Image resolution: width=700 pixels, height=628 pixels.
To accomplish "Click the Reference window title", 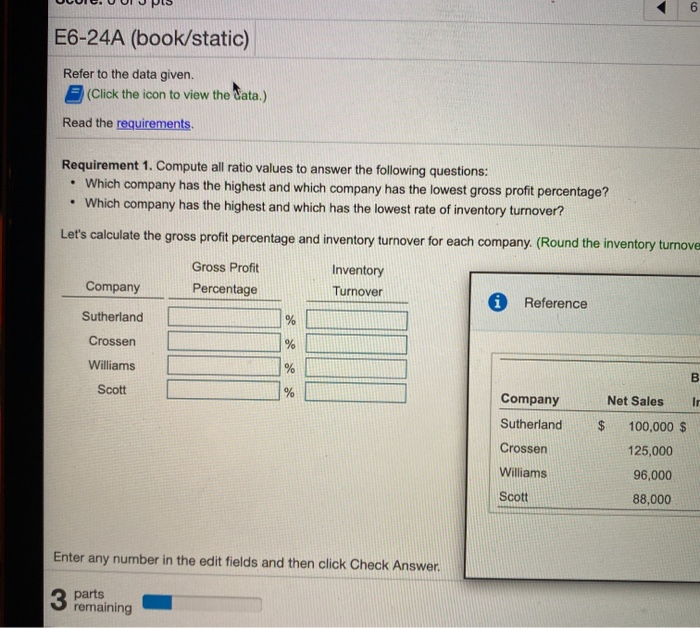I will coord(555,303).
